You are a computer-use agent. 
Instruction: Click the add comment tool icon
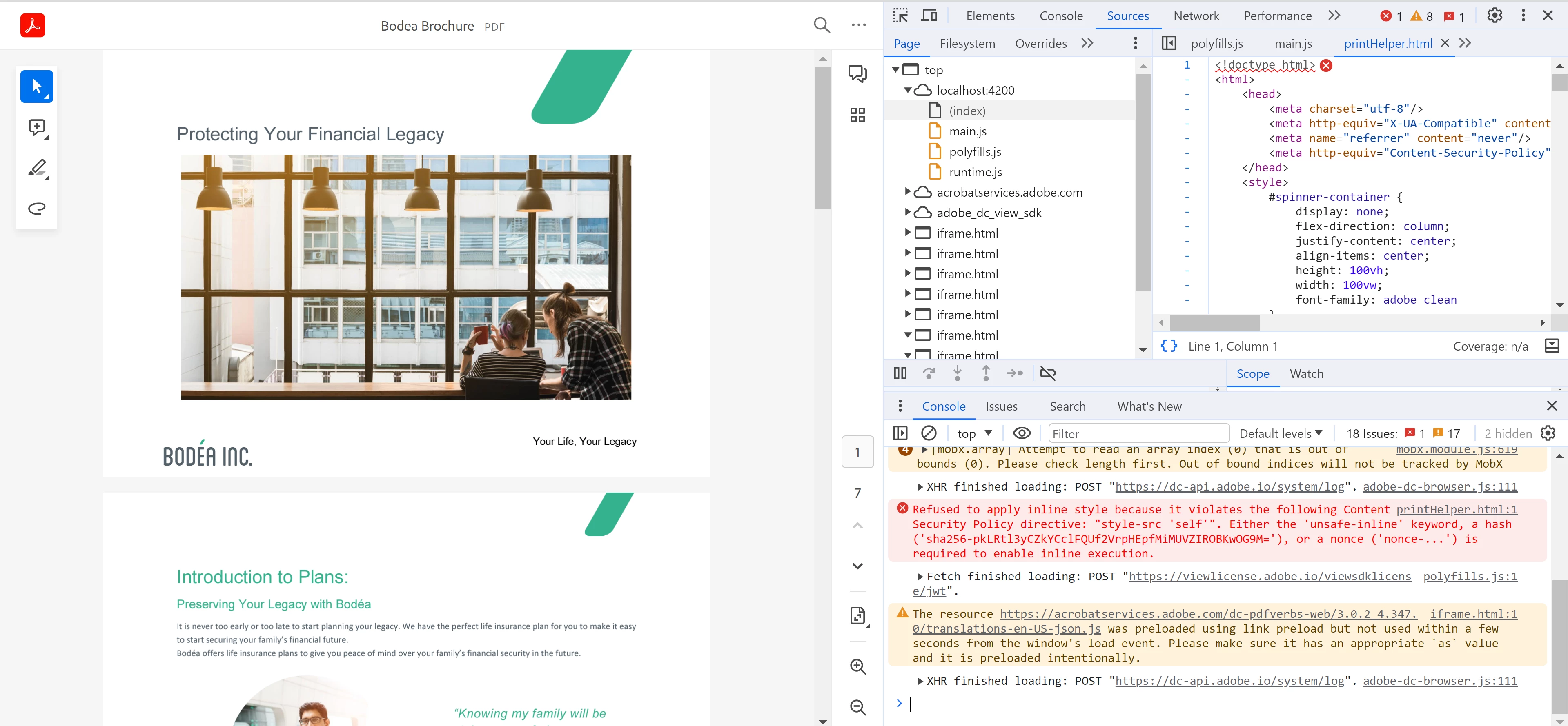(37, 127)
